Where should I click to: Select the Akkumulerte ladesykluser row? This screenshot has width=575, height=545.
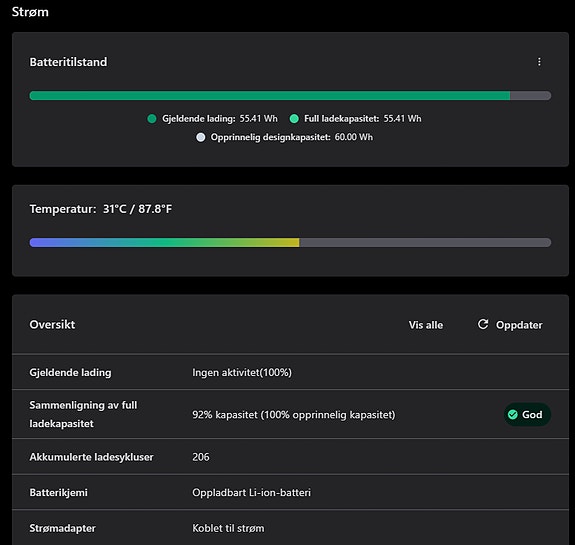[x=290, y=457]
